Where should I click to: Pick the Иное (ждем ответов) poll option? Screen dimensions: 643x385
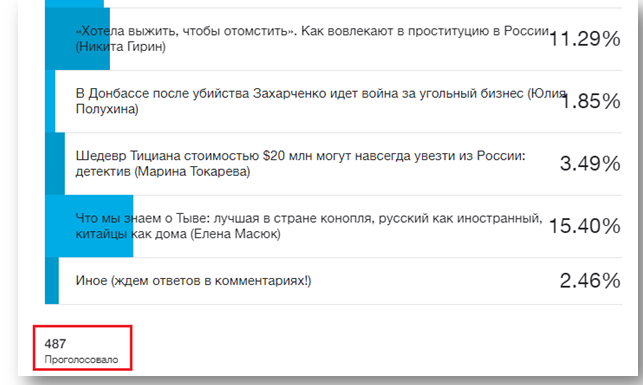click(333, 281)
